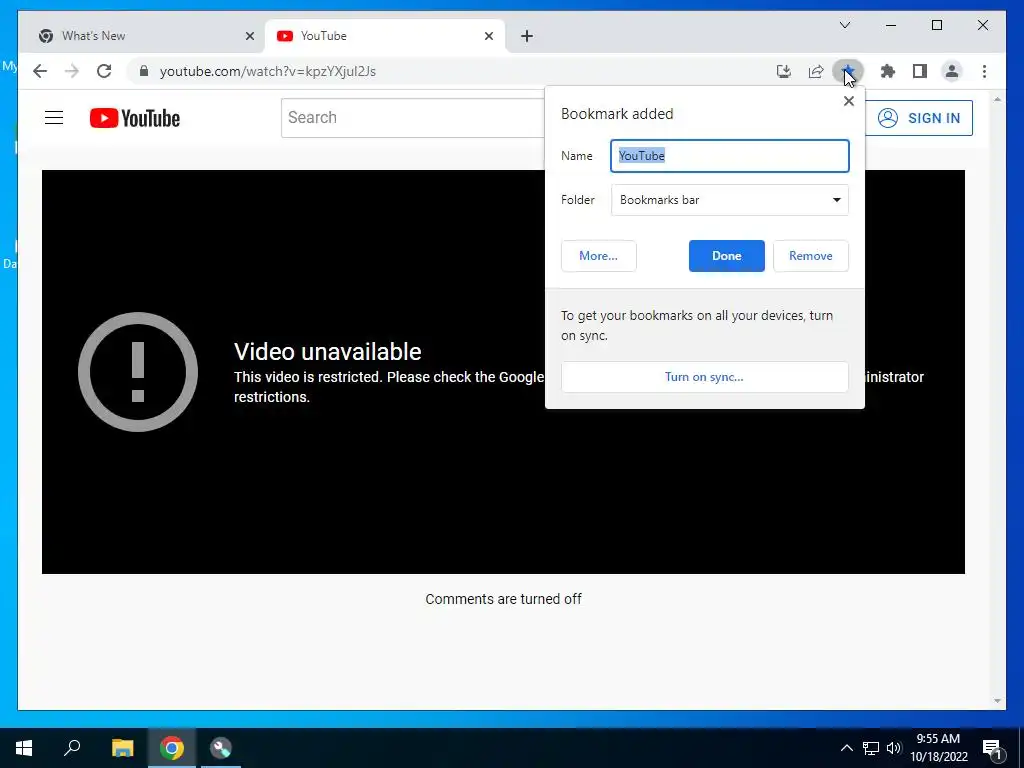Open the YouTube hamburger guide menu
This screenshot has width=1024, height=768.
54,118
